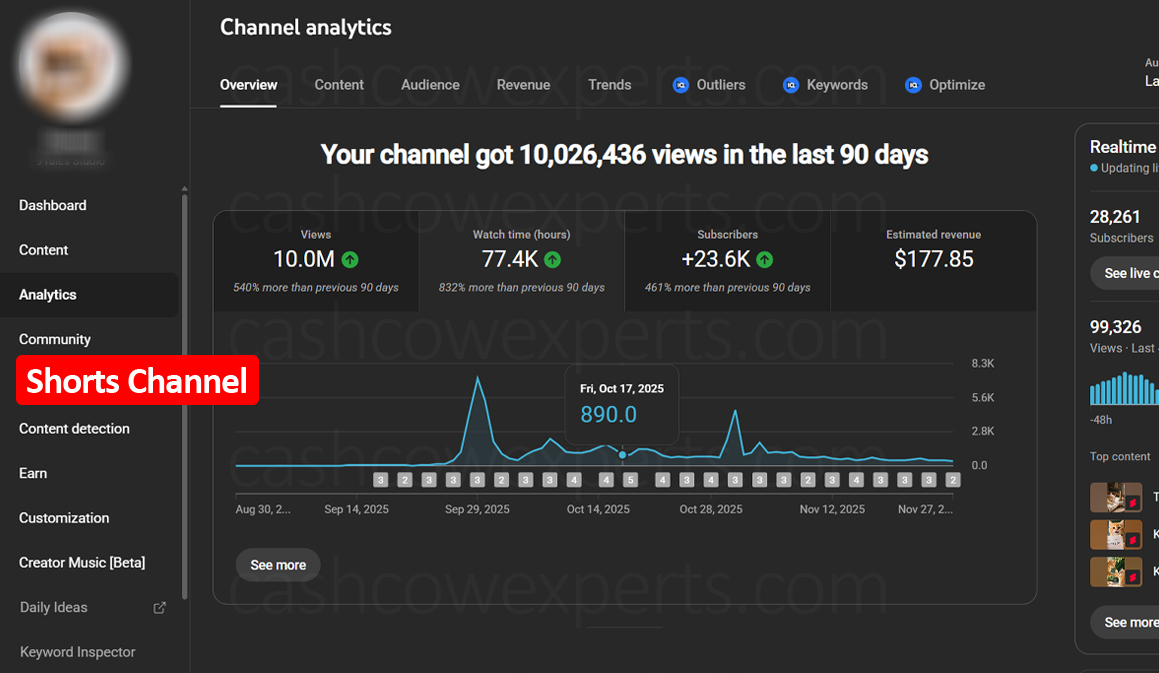Click the Daily Ideas external link icon

(x=159, y=607)
